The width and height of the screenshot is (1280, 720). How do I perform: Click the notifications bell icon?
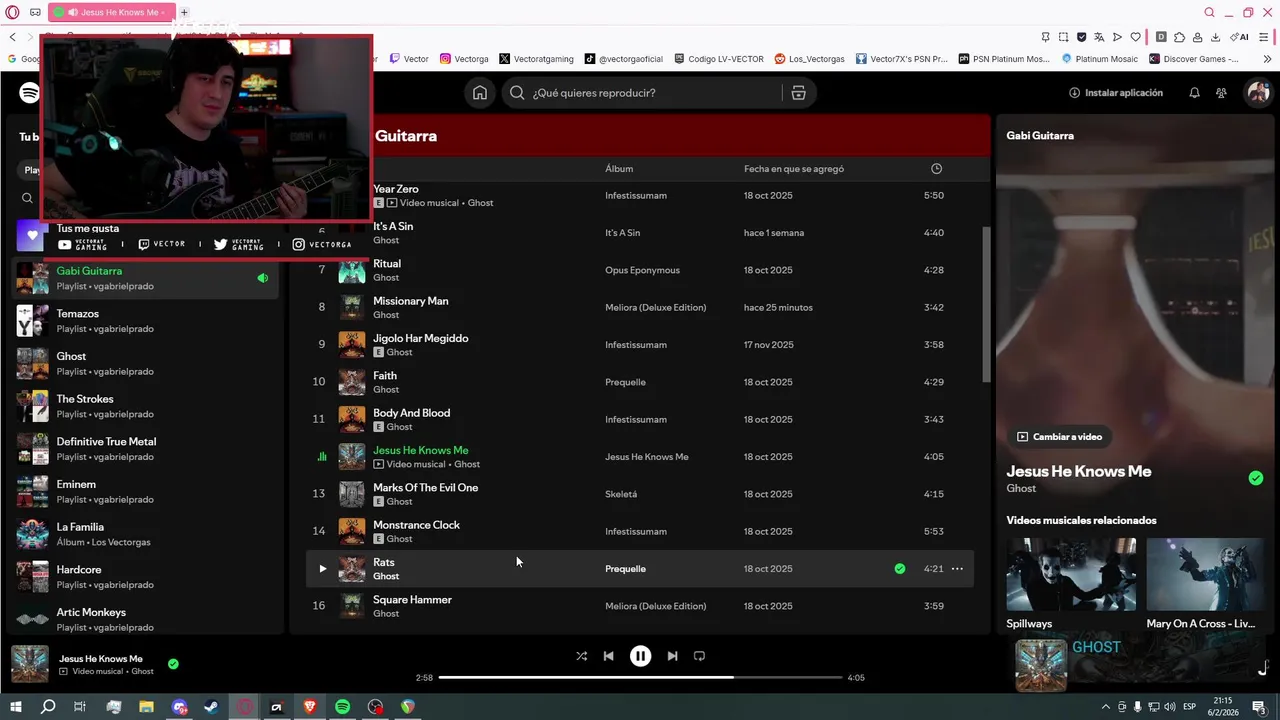tap(1194, 93)
